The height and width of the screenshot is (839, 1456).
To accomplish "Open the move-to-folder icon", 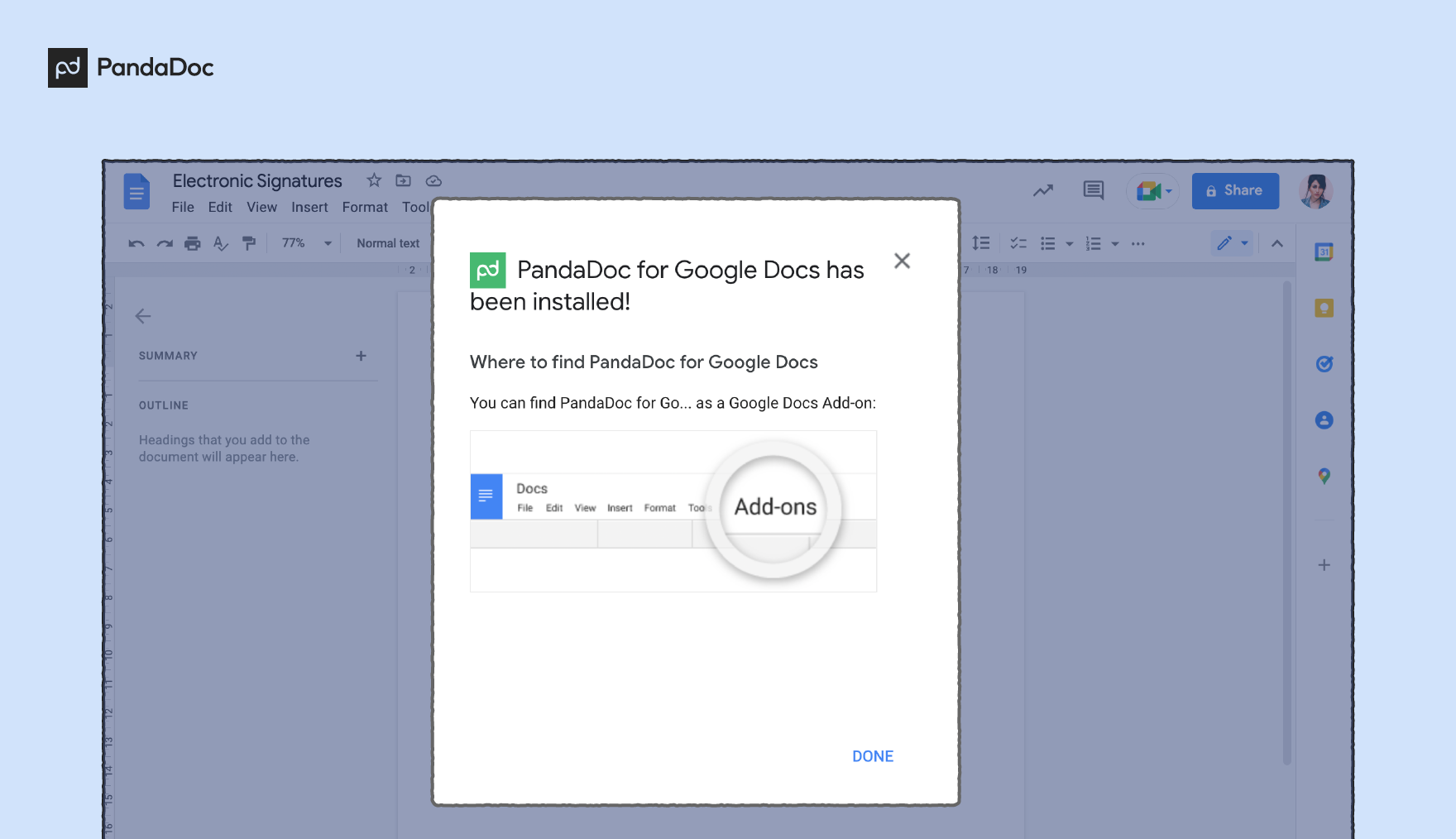I will tap(404, 180).
